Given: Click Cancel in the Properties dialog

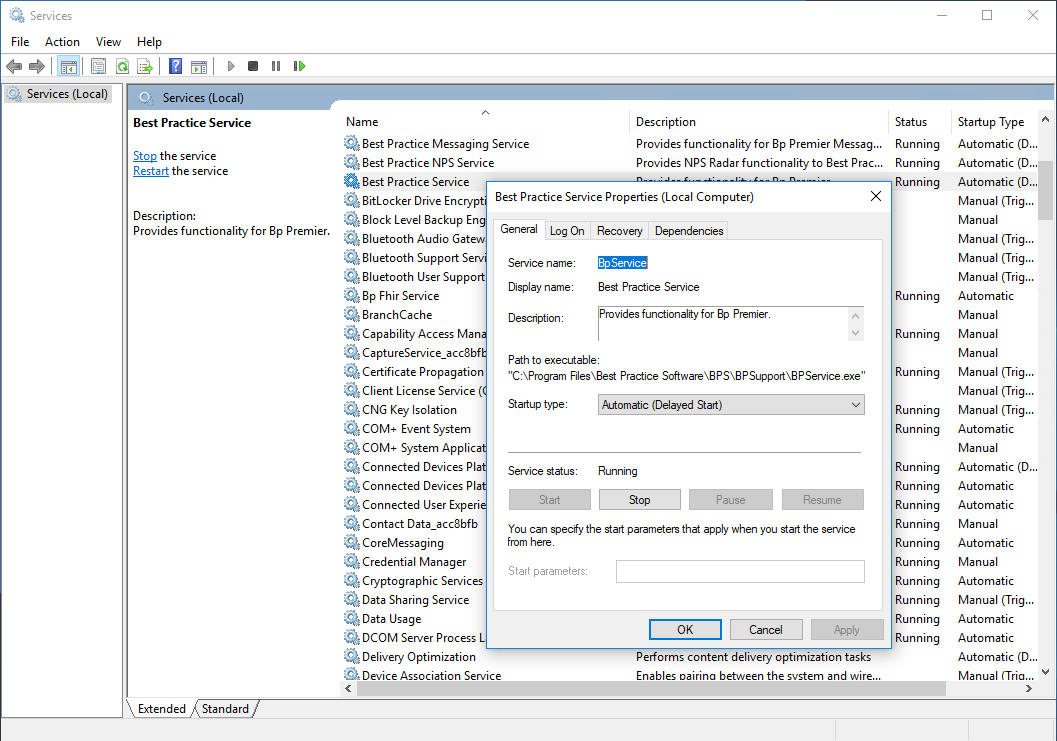Looking at the screenshot, I should 766,629.
